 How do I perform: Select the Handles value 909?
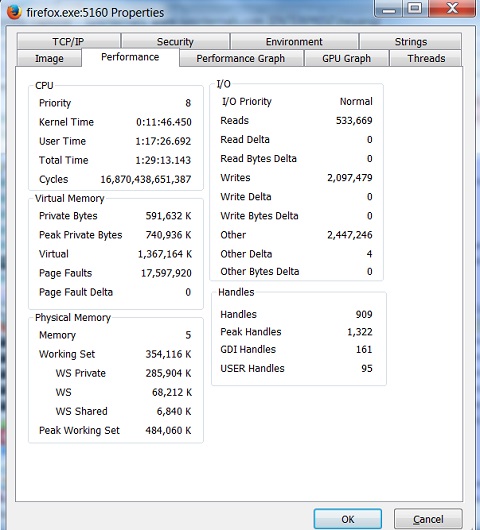[x=364, y=314]
